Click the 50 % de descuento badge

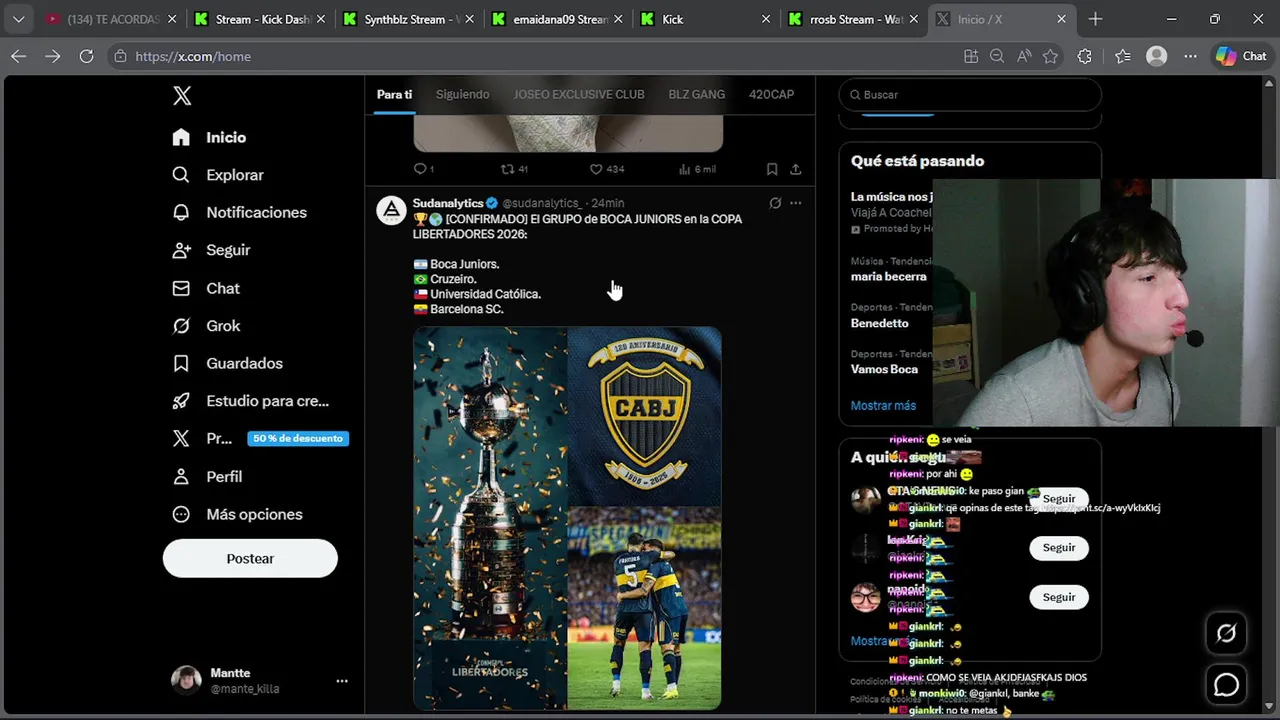coord(298,438)
